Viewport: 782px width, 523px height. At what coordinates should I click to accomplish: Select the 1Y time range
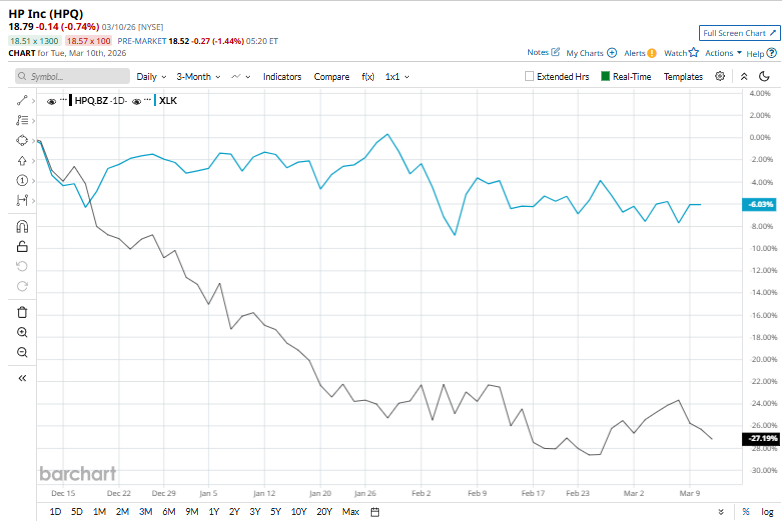pos(213,512)
